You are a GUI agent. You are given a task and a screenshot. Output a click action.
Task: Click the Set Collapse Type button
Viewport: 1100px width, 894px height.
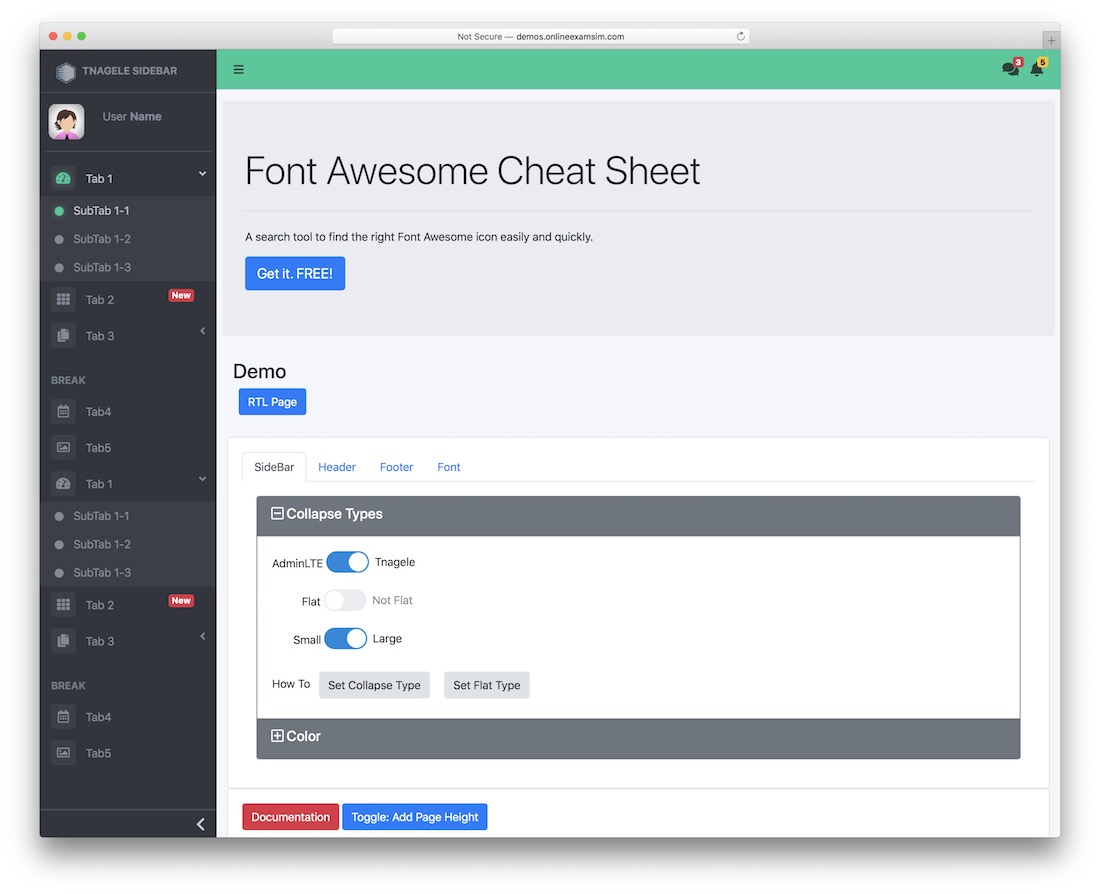(374, 686)
